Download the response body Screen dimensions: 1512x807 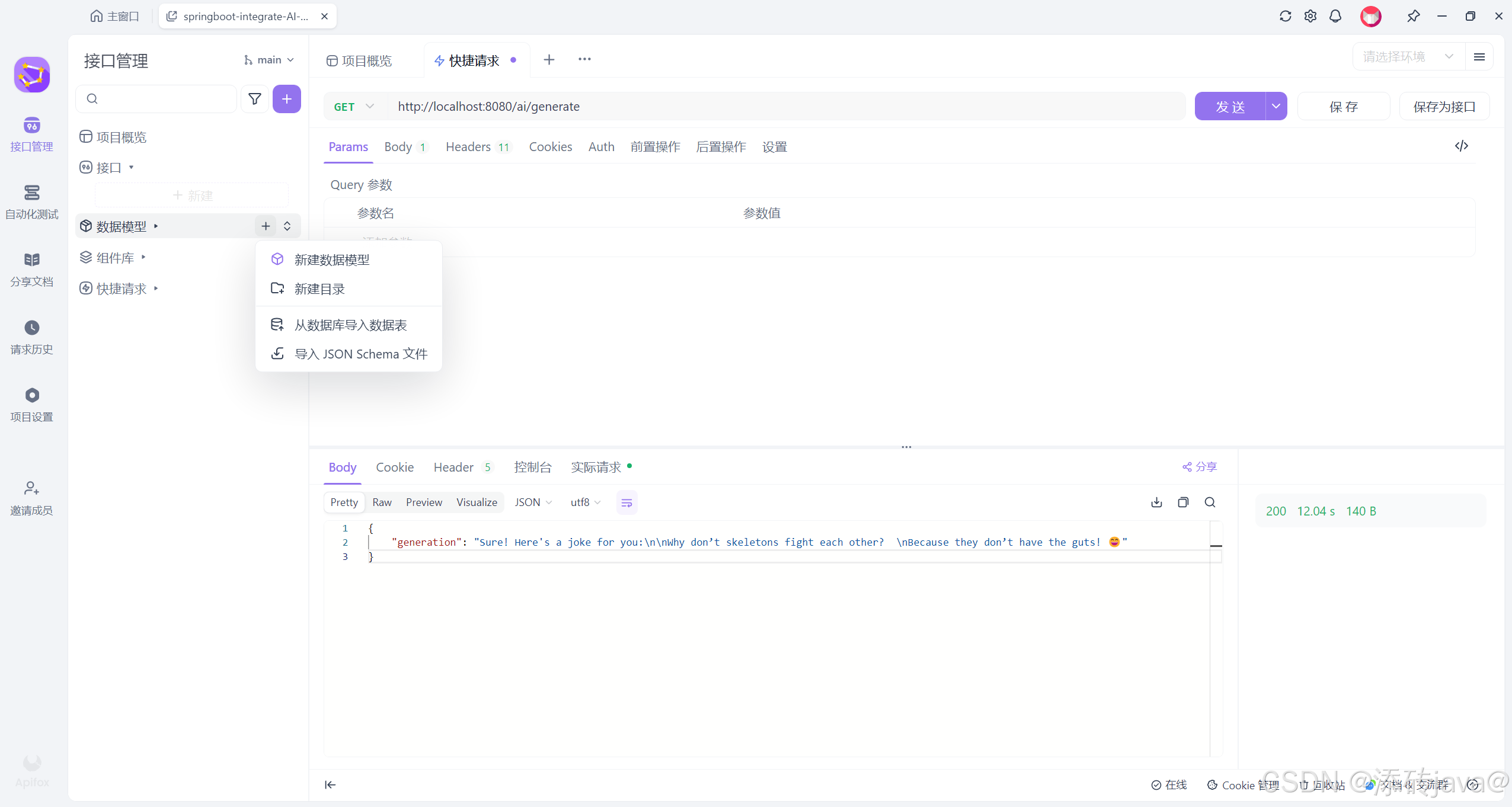[x=1156, y=502]
